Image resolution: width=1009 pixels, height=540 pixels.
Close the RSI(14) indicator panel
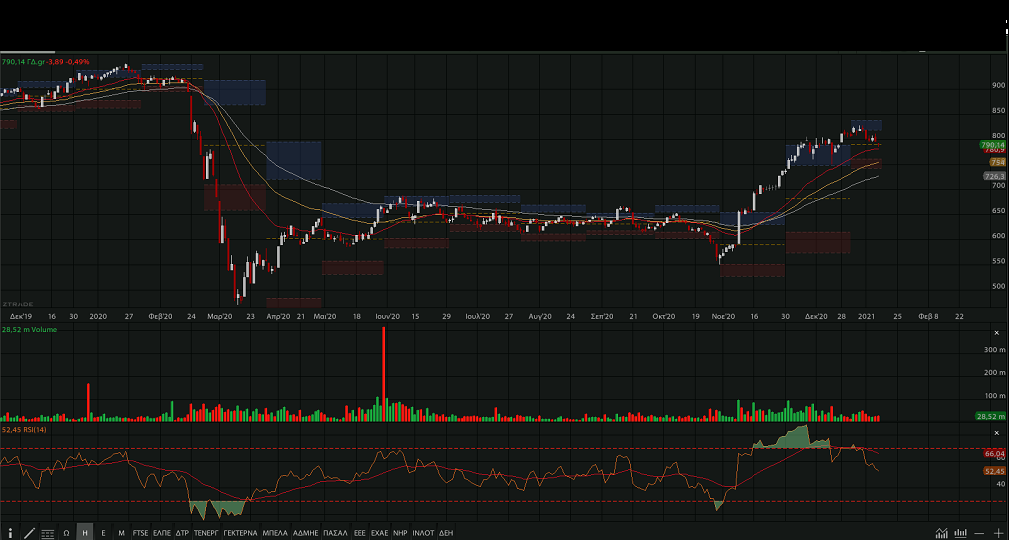(997, 433)
